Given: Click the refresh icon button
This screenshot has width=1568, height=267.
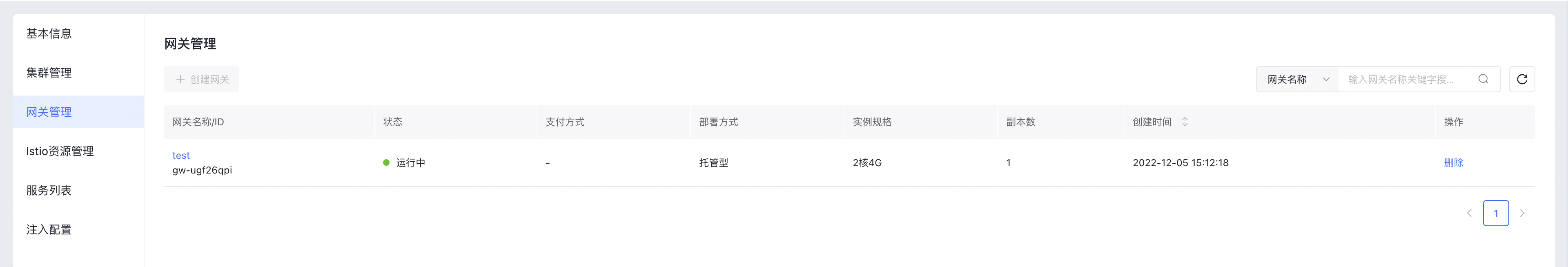Looking at the screenshot, I should point(1522,79).
